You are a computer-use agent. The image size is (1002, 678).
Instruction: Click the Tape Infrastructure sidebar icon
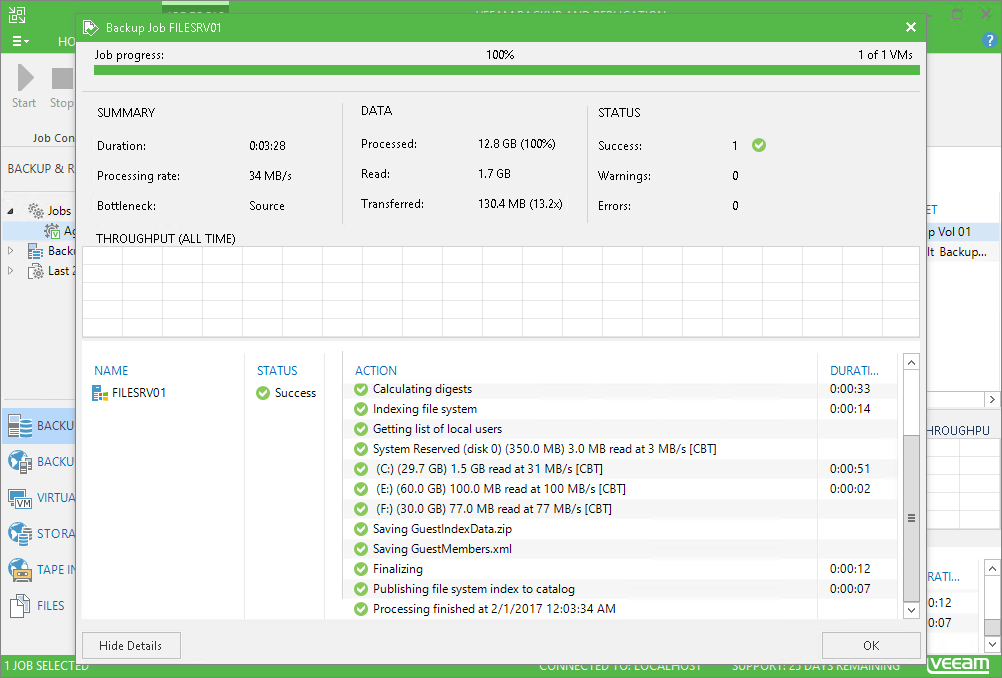(x=20, y=569)
